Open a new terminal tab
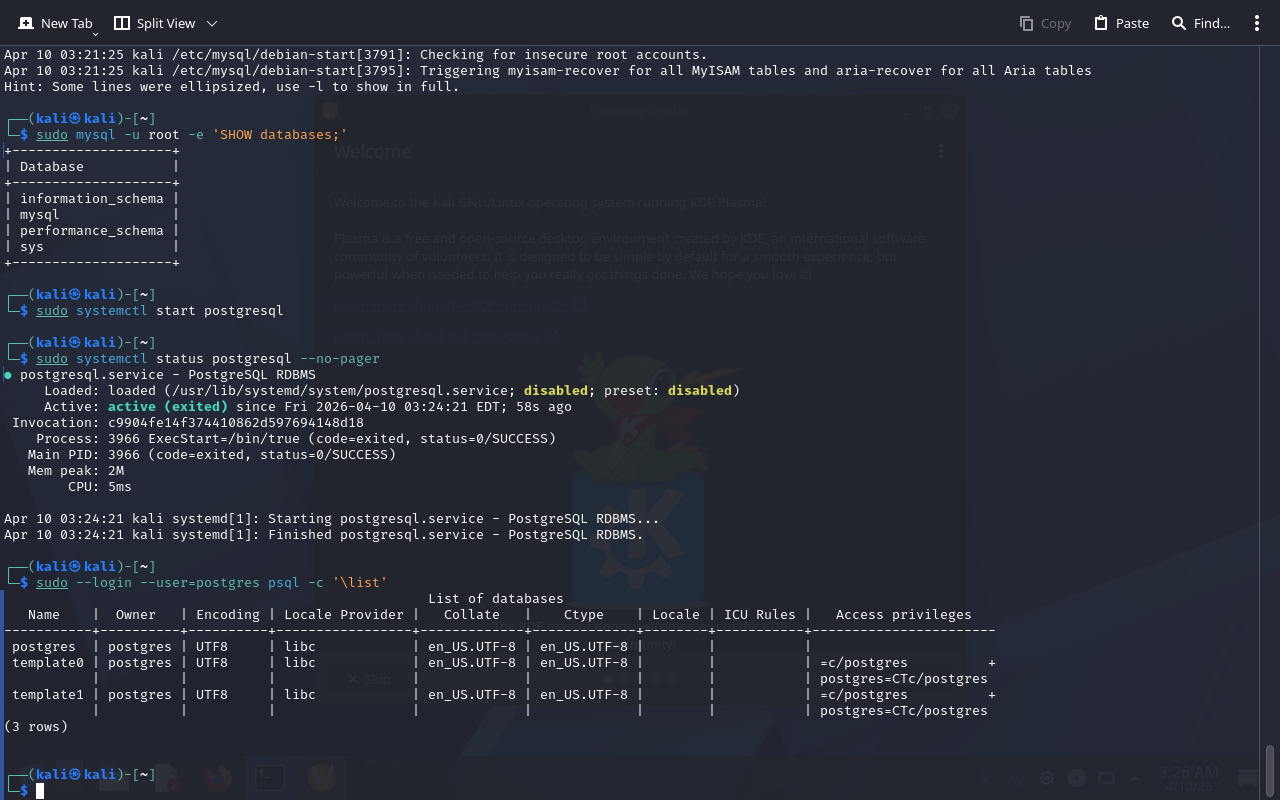Screen dimensions: 1280x800 (x=55, y=23)
